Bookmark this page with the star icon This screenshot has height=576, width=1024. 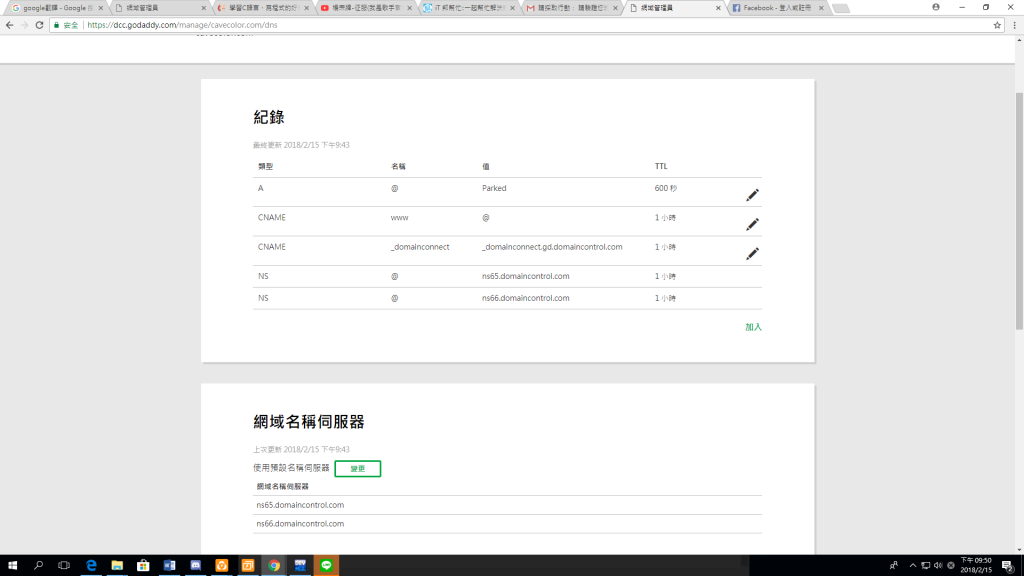[x=997, y=25]
